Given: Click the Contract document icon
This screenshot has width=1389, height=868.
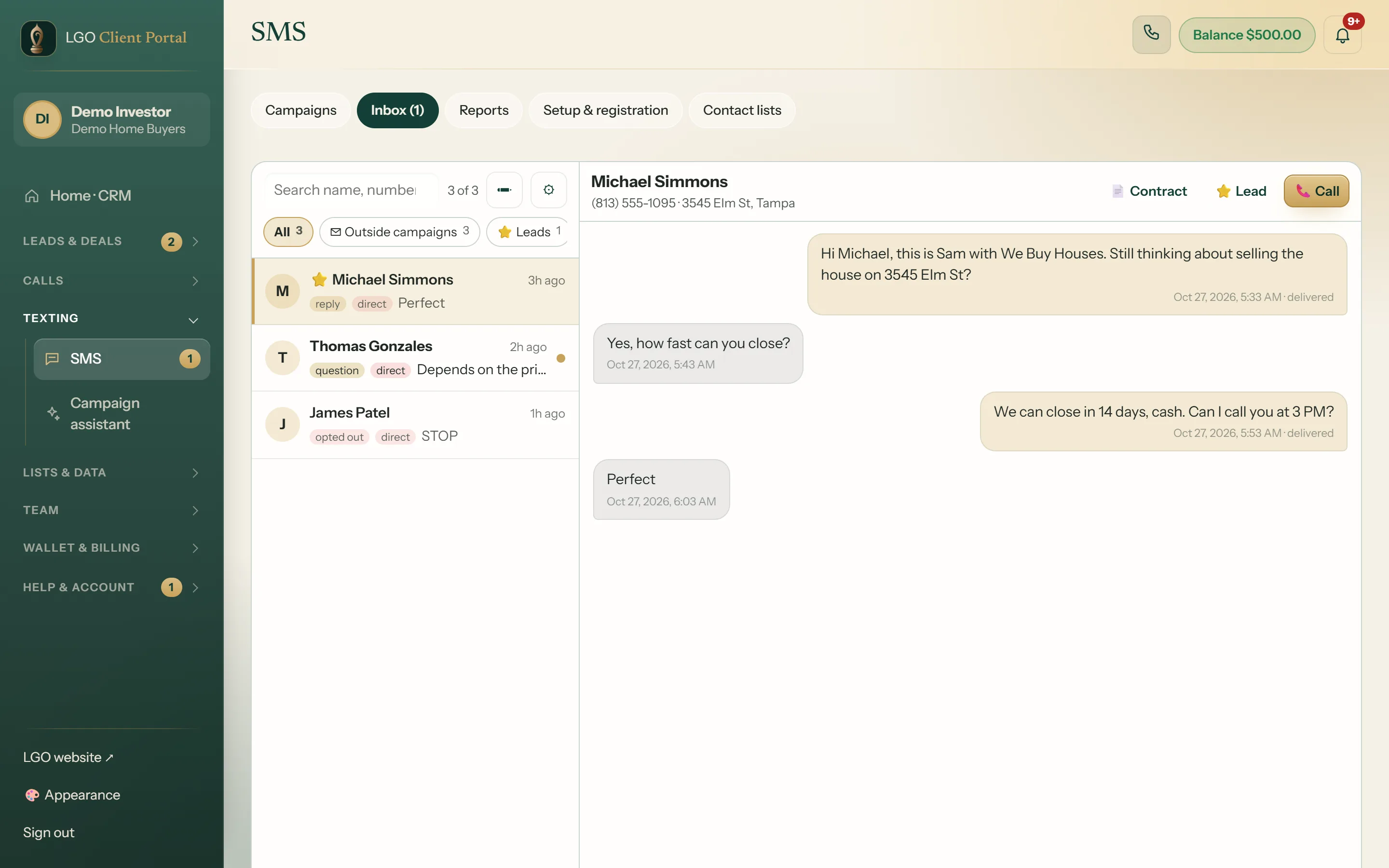Looking at the screenshot, I should (x=1117, y=191).
